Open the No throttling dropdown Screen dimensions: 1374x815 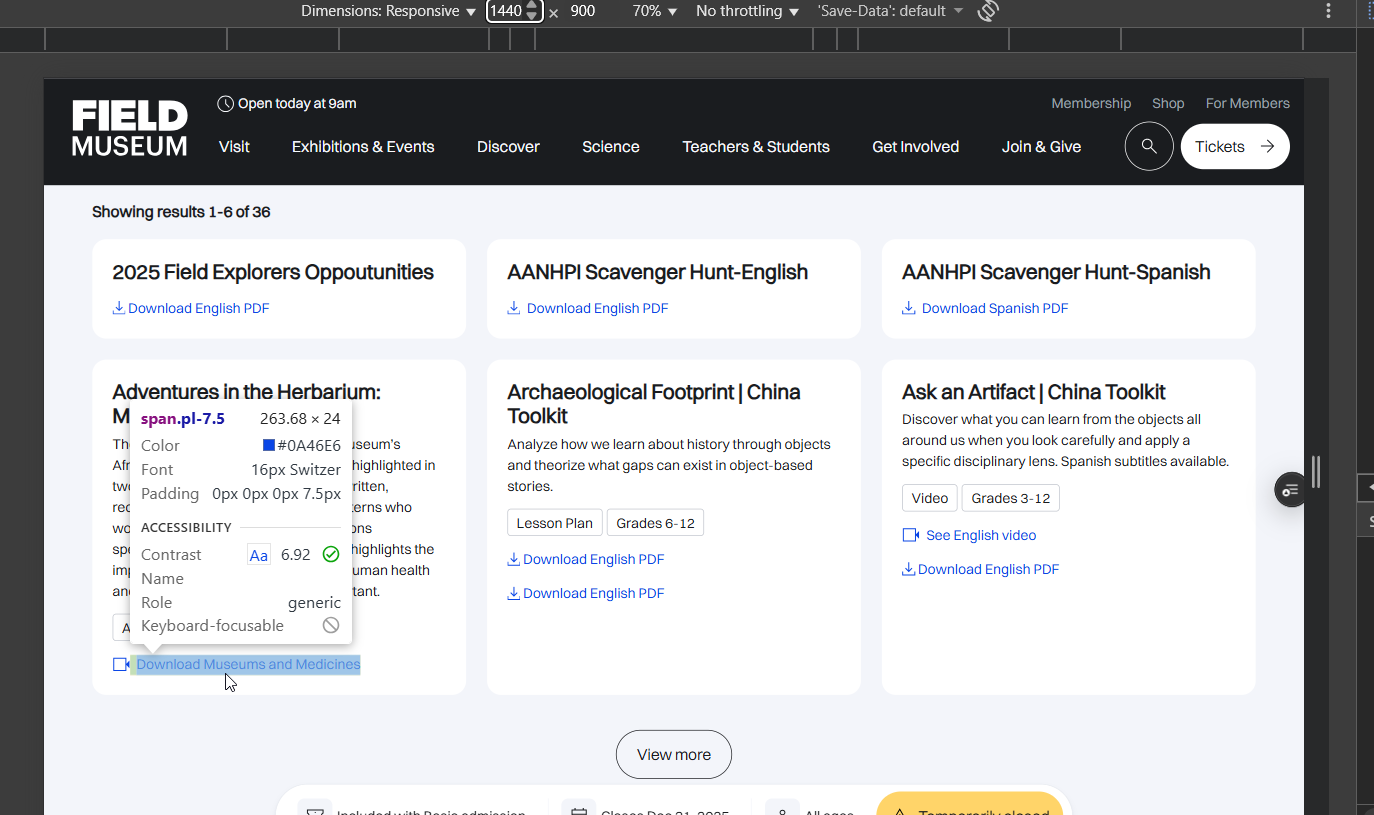click(748, 11)
